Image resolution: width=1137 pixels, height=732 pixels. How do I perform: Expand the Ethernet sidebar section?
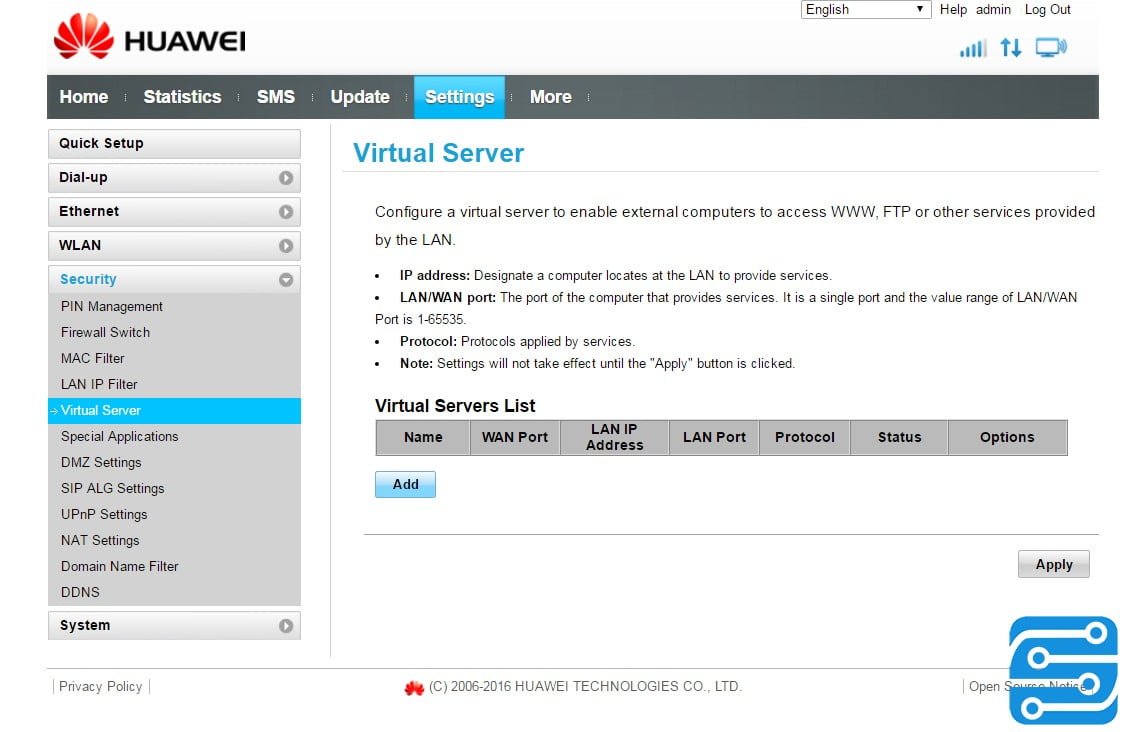(174, 212)
